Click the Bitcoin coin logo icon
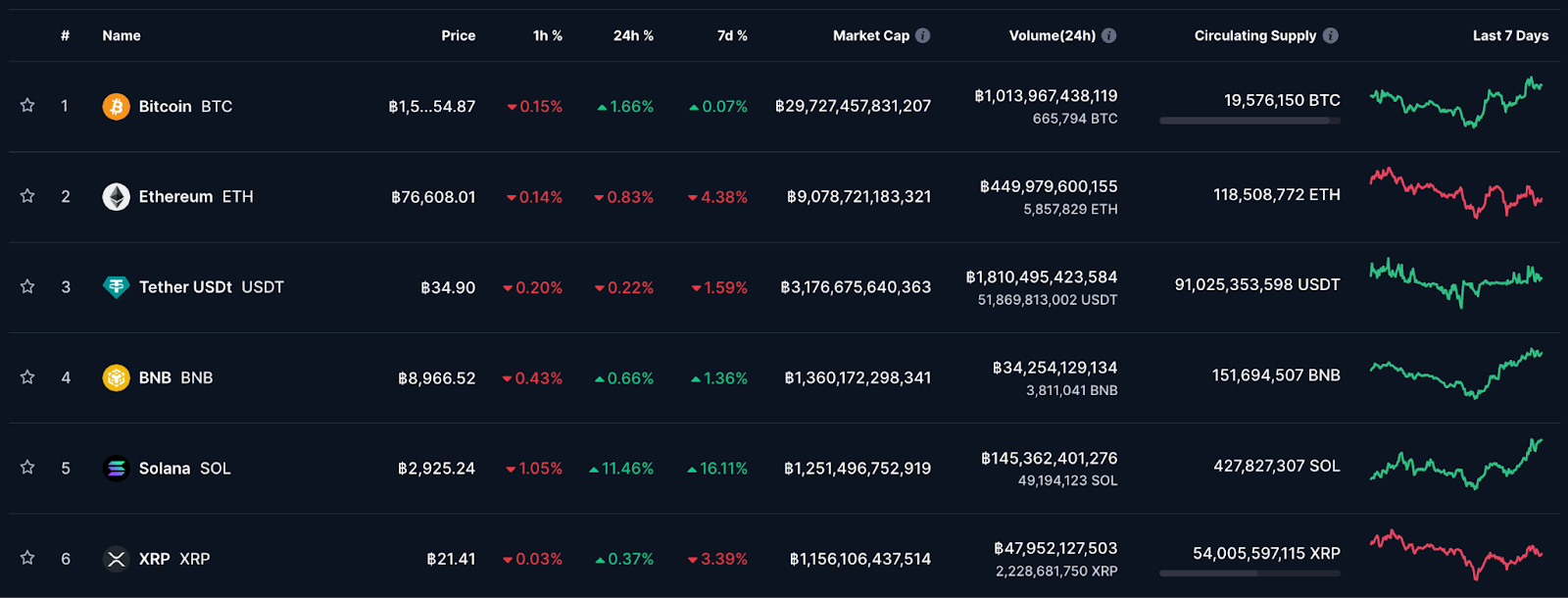The image size is (1568, 598). click(x=116, y=106)
